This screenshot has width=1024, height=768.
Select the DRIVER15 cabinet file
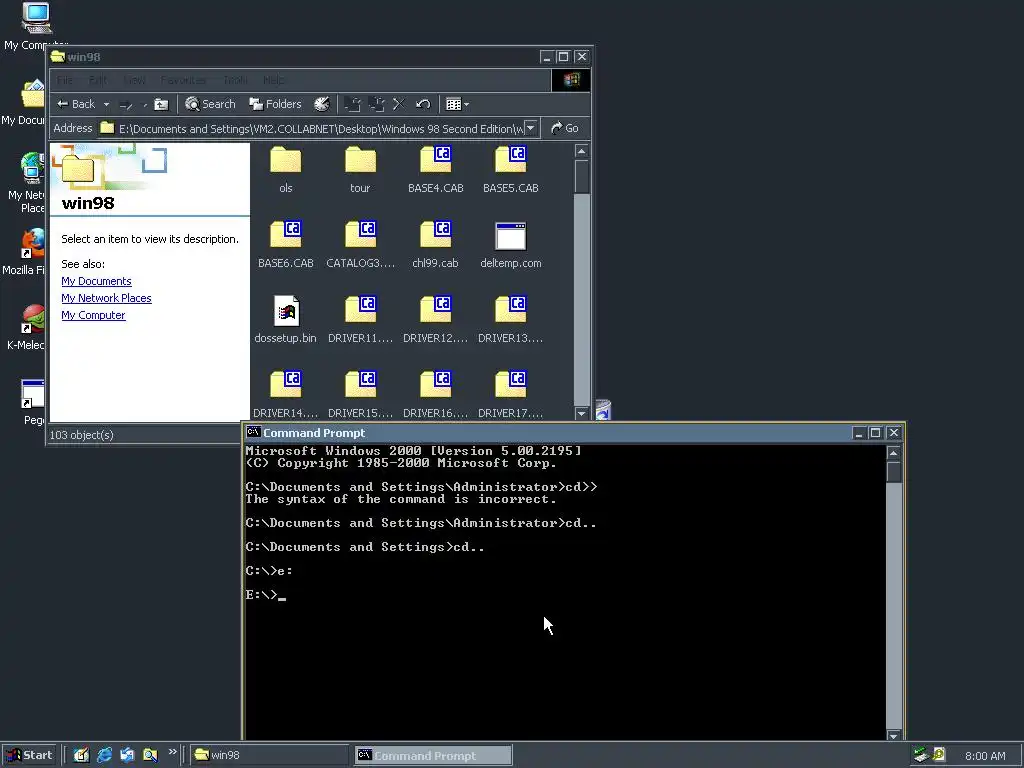click(x=360, y=394)
